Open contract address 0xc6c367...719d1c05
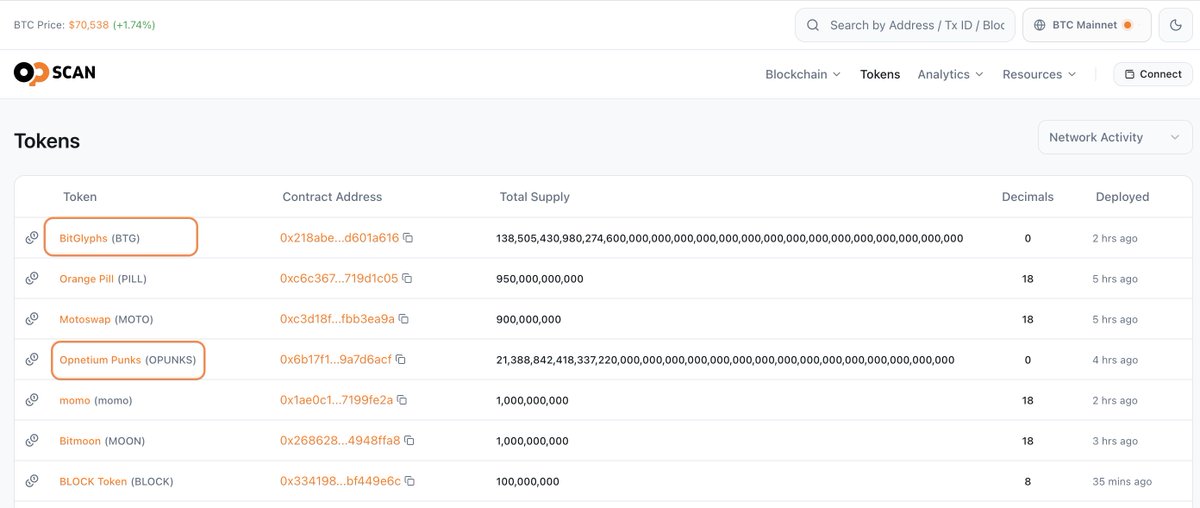Image resolution: width=1200 pixels, height=508 pixels. 339,278
